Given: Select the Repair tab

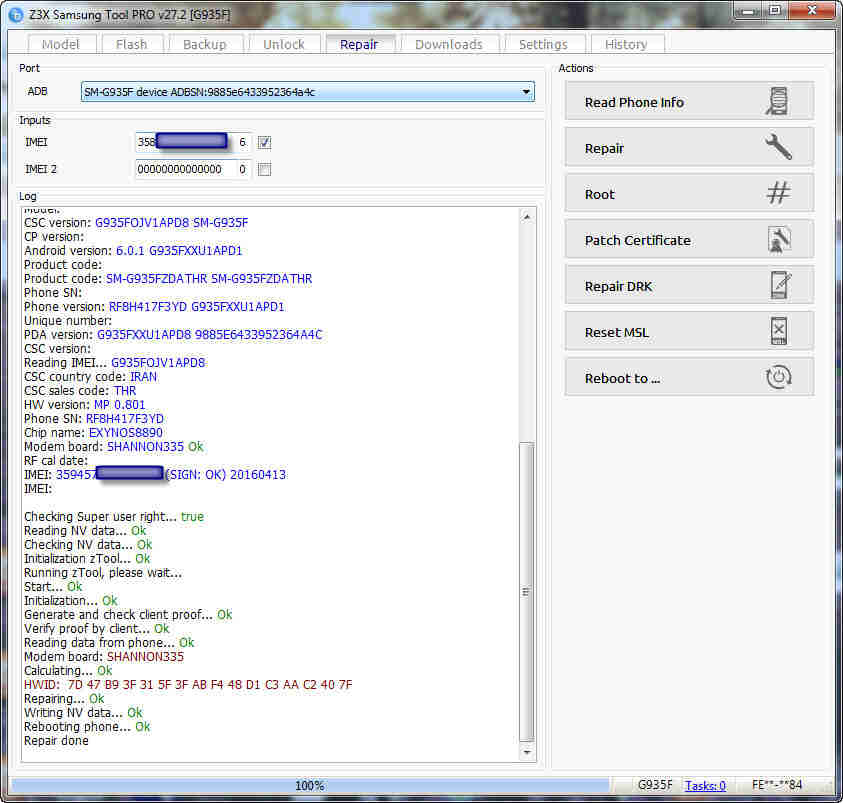Looking at the screenshot, I should coord(359,44).
